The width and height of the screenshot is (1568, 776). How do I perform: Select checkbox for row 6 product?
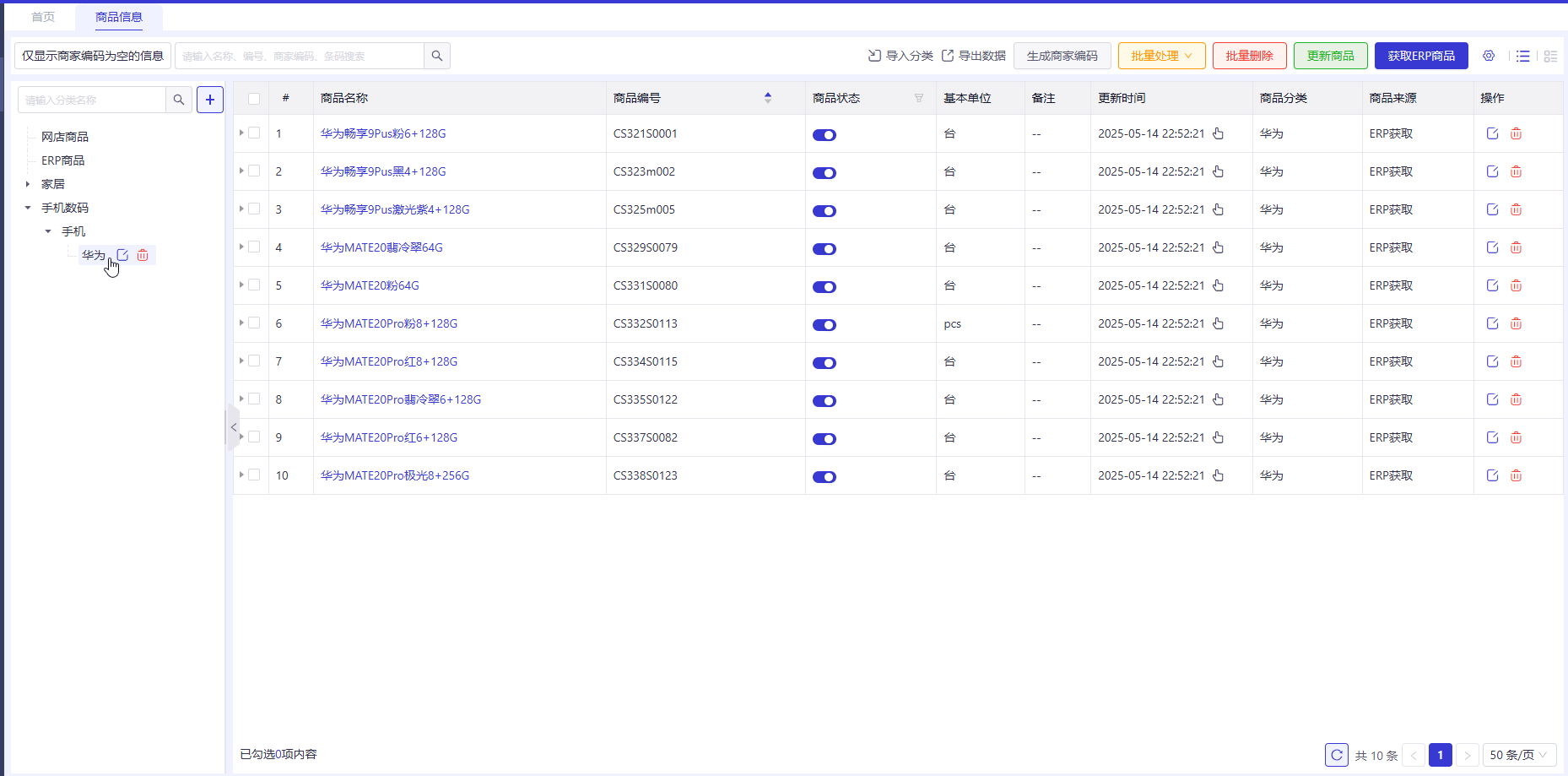coord(254,323)
